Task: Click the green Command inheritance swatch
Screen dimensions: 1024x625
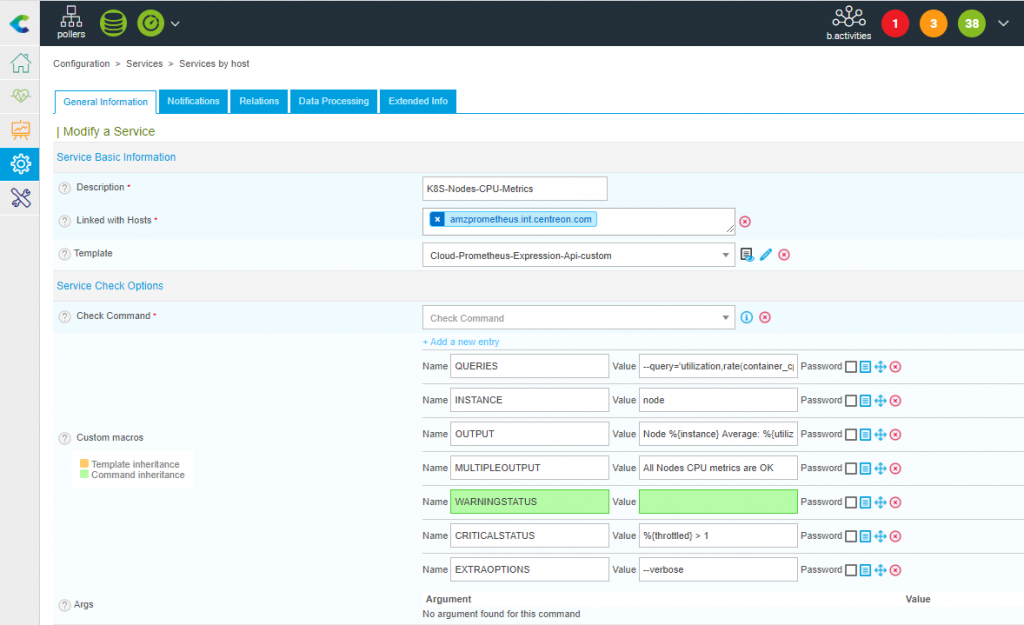Action: coord(84,474)
